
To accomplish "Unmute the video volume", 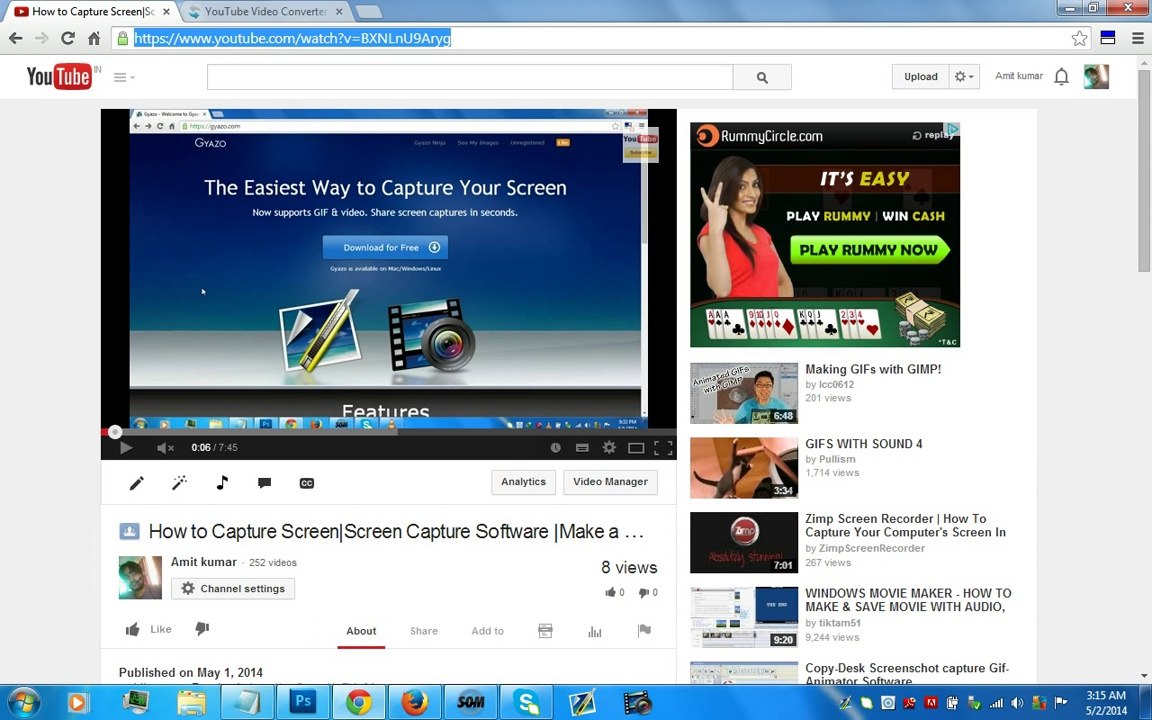I will (165, 447).
